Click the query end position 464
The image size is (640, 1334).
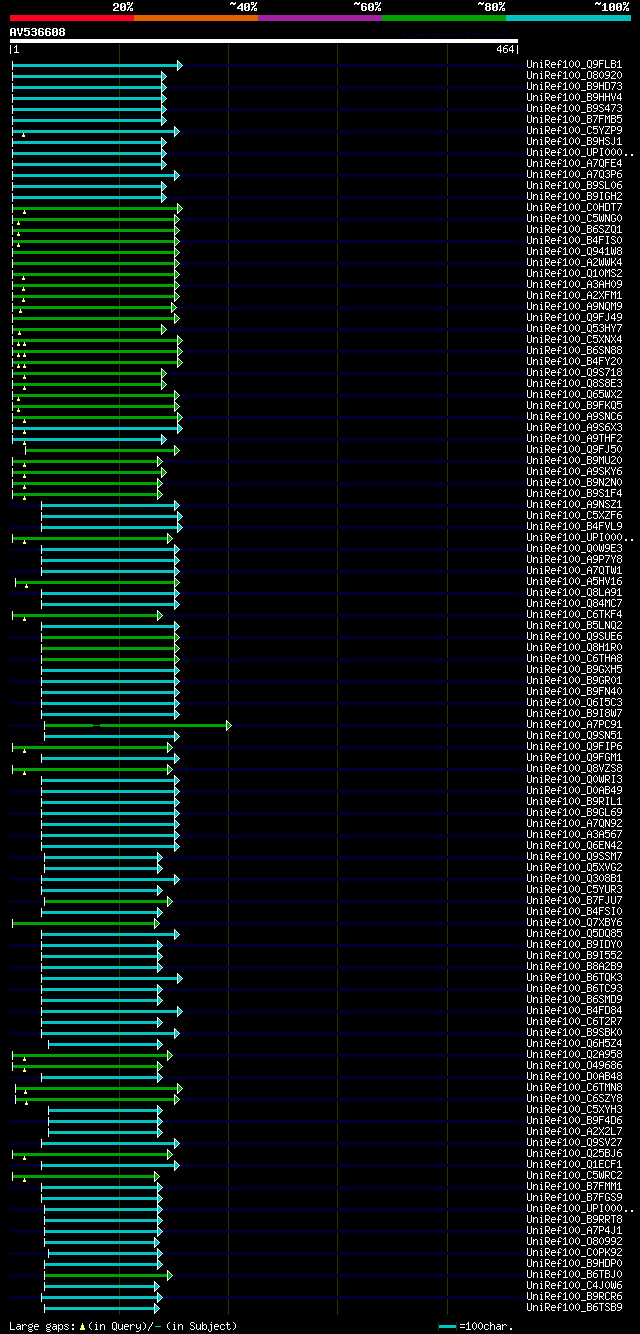[x=505, y=49]
